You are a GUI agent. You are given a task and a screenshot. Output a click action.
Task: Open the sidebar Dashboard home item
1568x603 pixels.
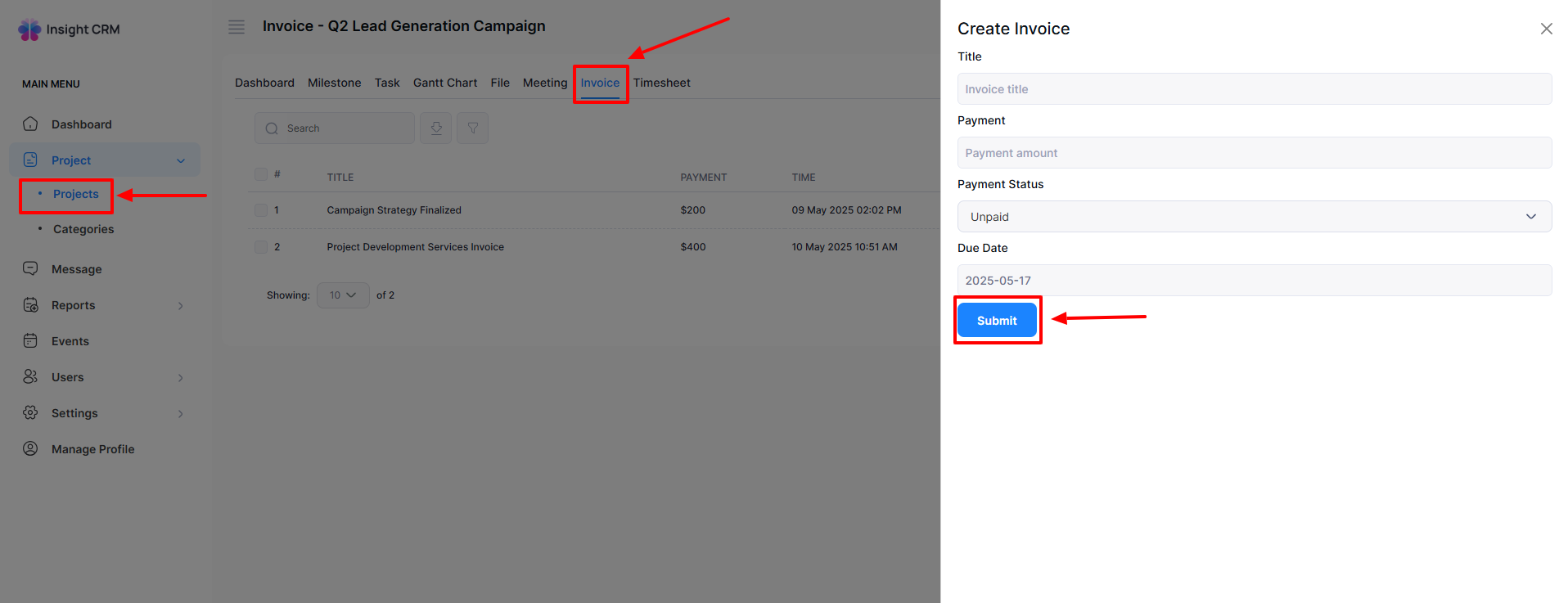(x=81, y=124)
